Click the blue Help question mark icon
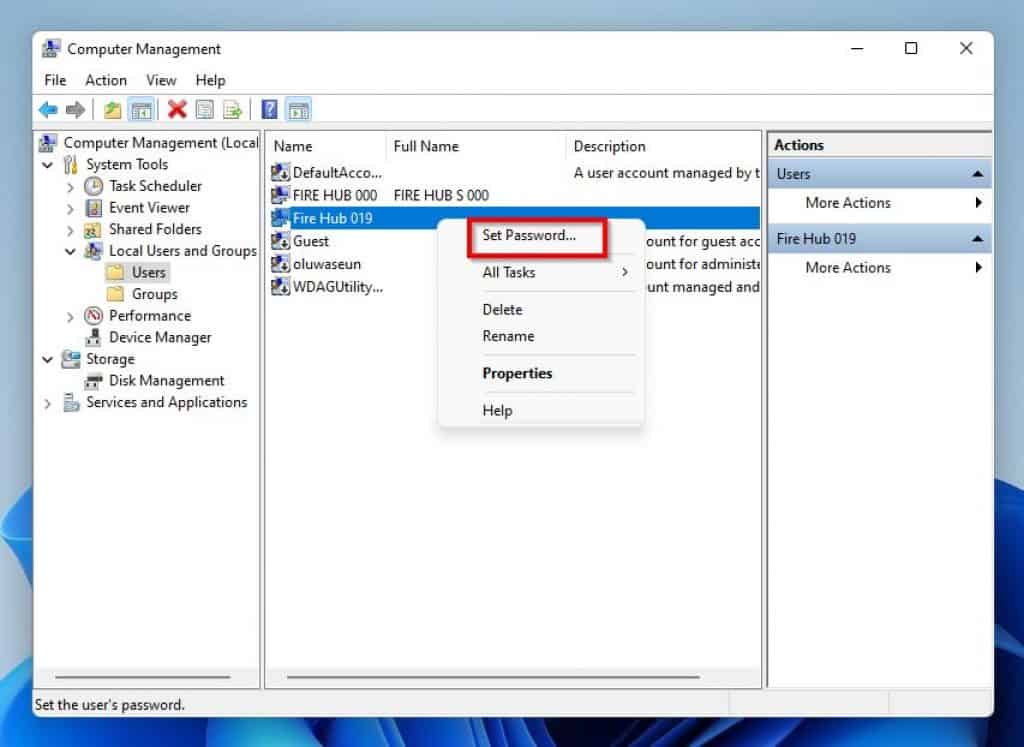The height and width of the screenshot is (747, 1024). tap(269, 110)
